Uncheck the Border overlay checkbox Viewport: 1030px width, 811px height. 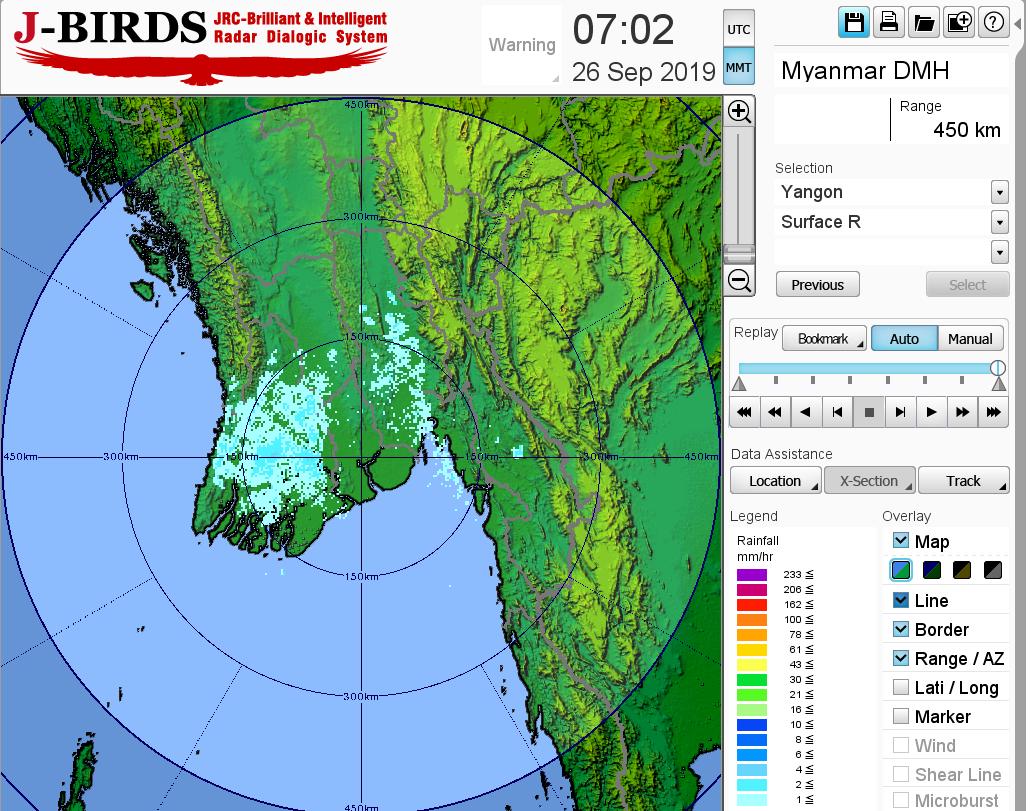click(901, 629)
